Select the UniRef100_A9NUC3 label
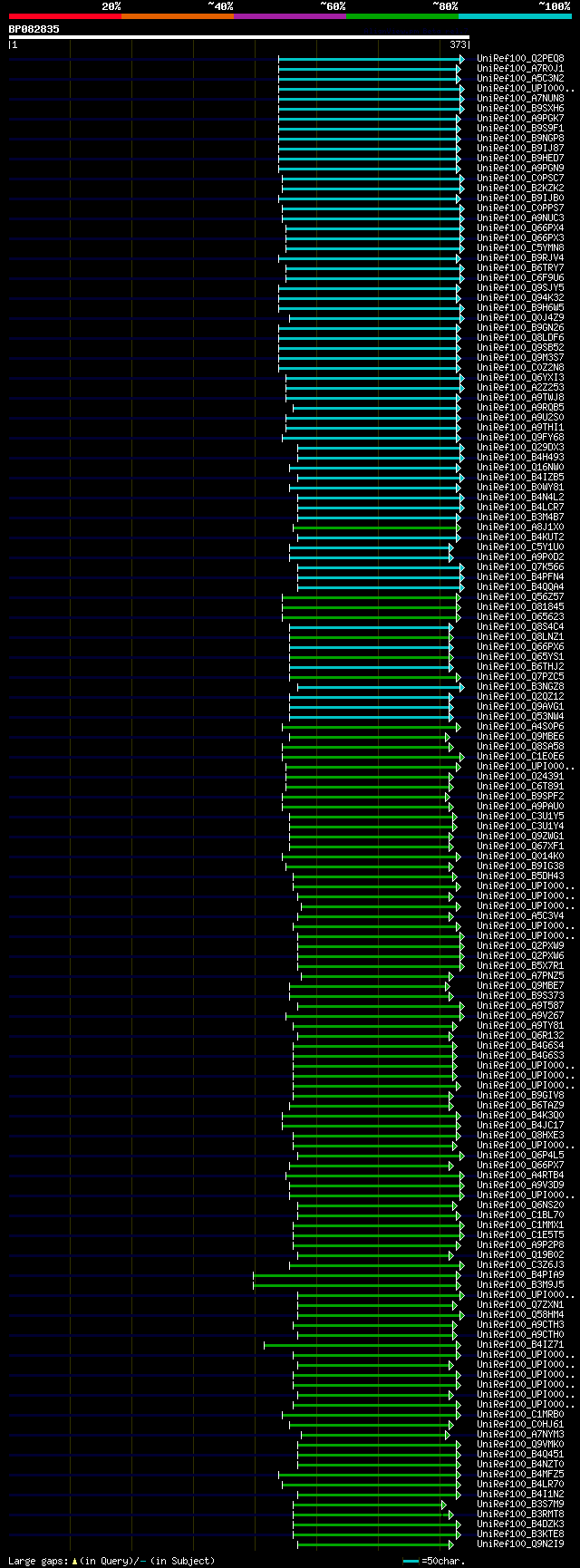Viewport: 580px width, 1568px height. click(x=520, y=218)
